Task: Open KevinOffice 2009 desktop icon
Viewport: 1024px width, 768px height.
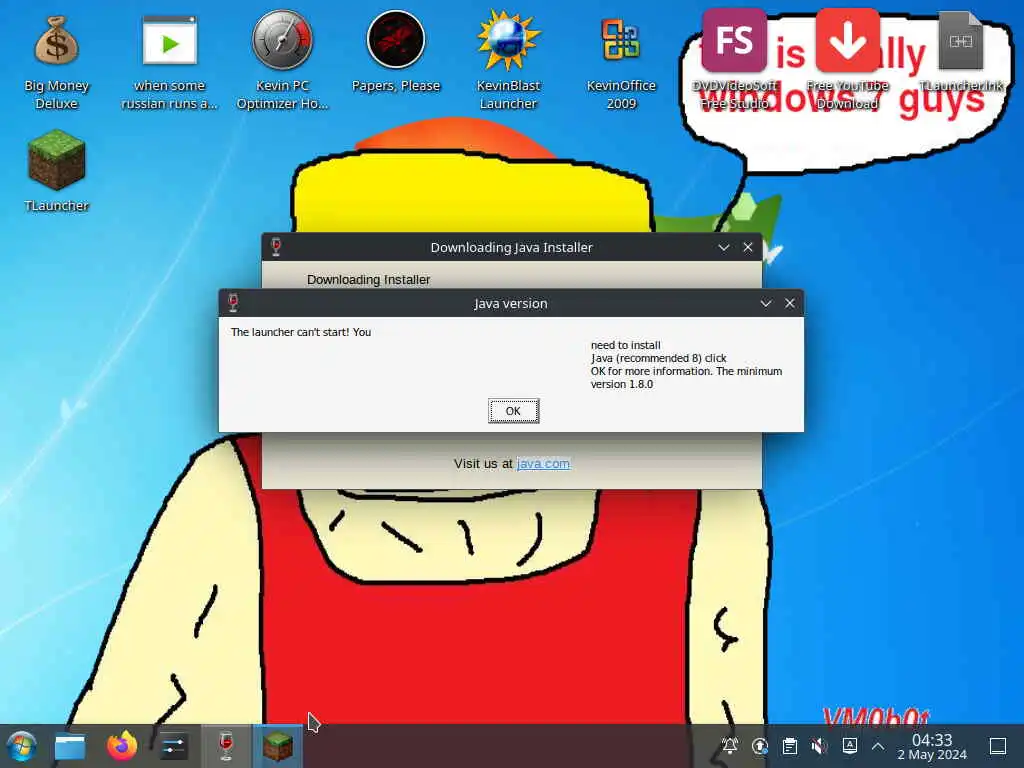Action: (x=620, y=63)
